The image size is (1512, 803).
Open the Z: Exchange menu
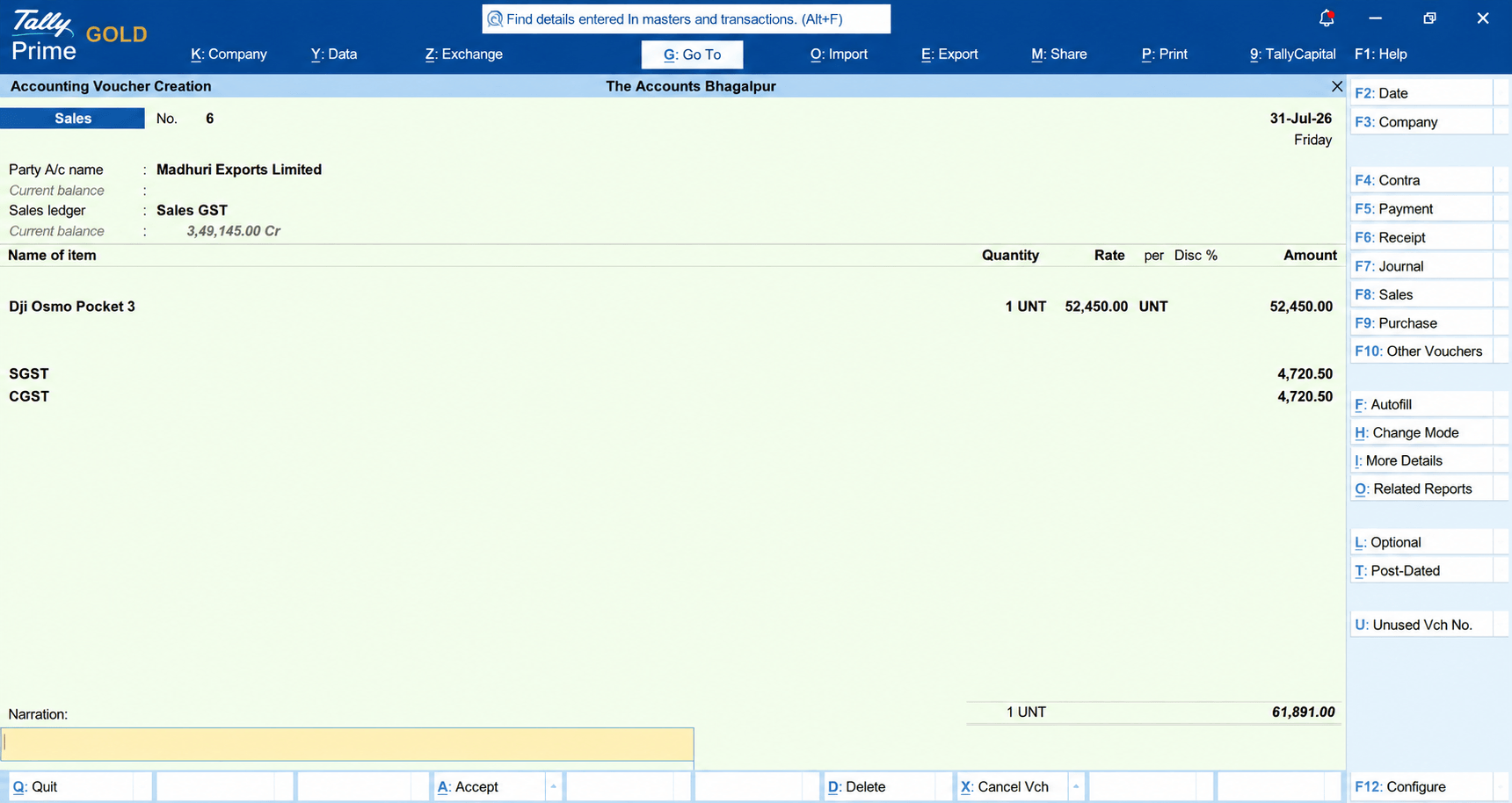tap(464, 54)
